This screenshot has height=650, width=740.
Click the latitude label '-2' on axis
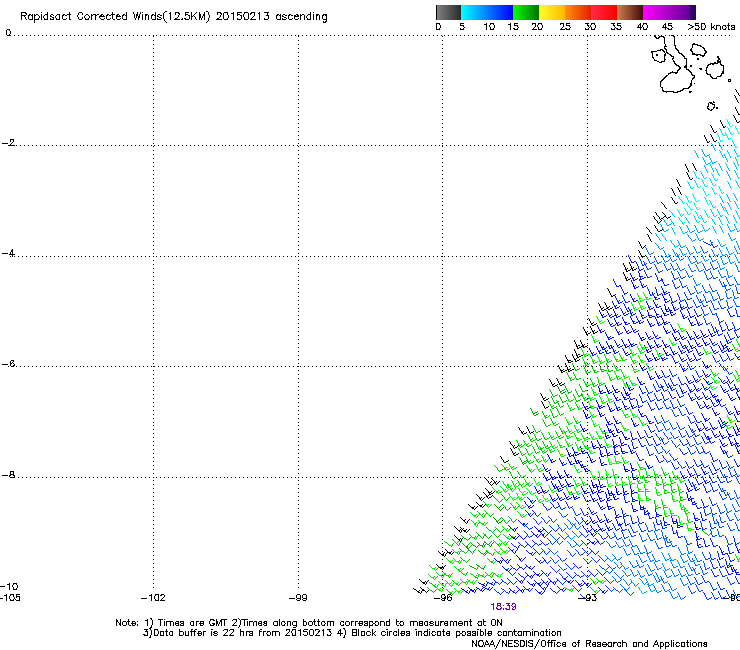(x=8, y=143)
